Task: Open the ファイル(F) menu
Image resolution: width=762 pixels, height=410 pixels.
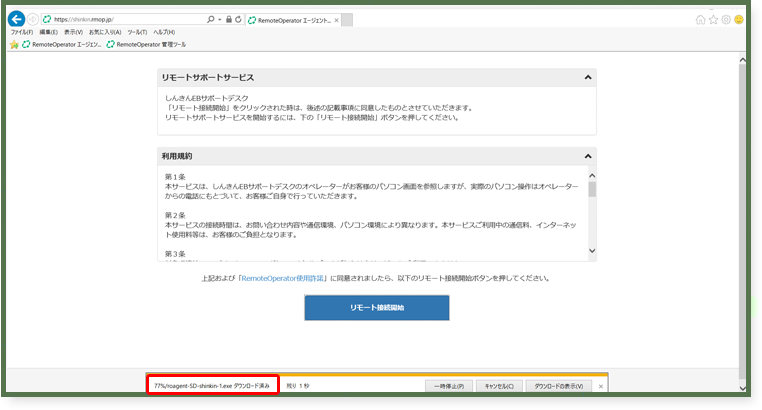Action: (22, 32)
